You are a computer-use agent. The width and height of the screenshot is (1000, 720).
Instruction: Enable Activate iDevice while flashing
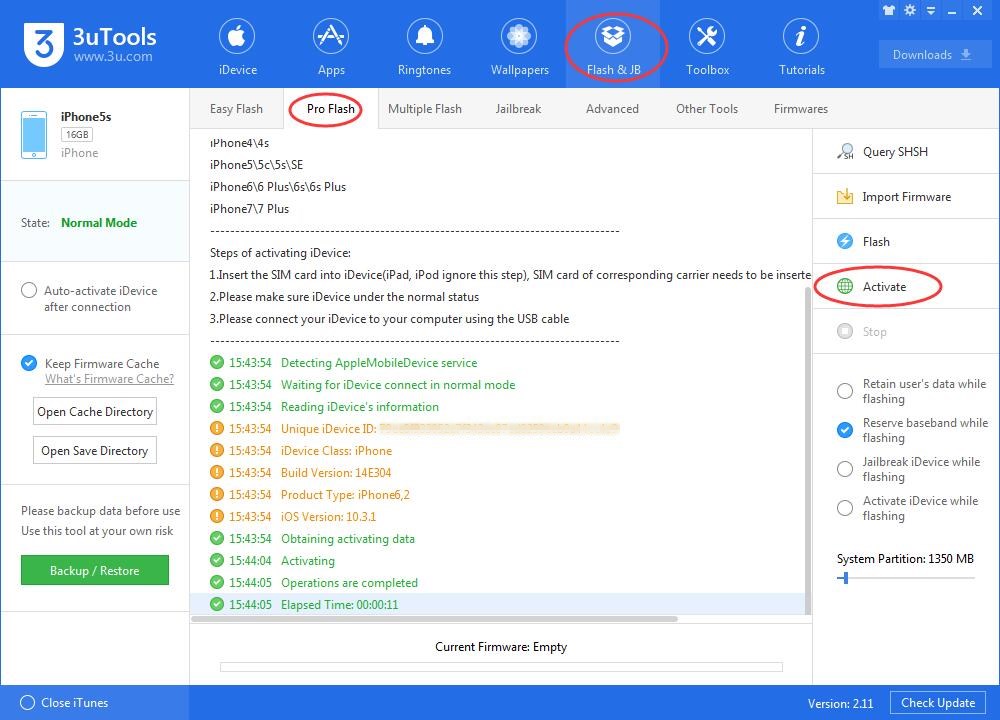(x=845, y=508)
